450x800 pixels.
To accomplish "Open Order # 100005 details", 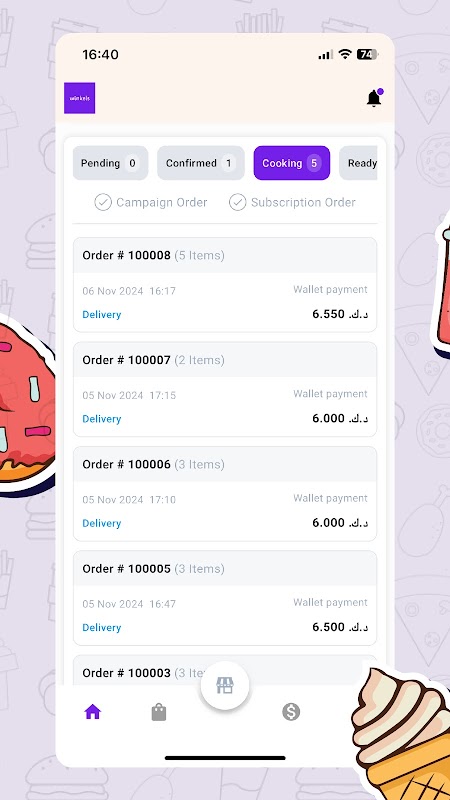I will (225, 598).
